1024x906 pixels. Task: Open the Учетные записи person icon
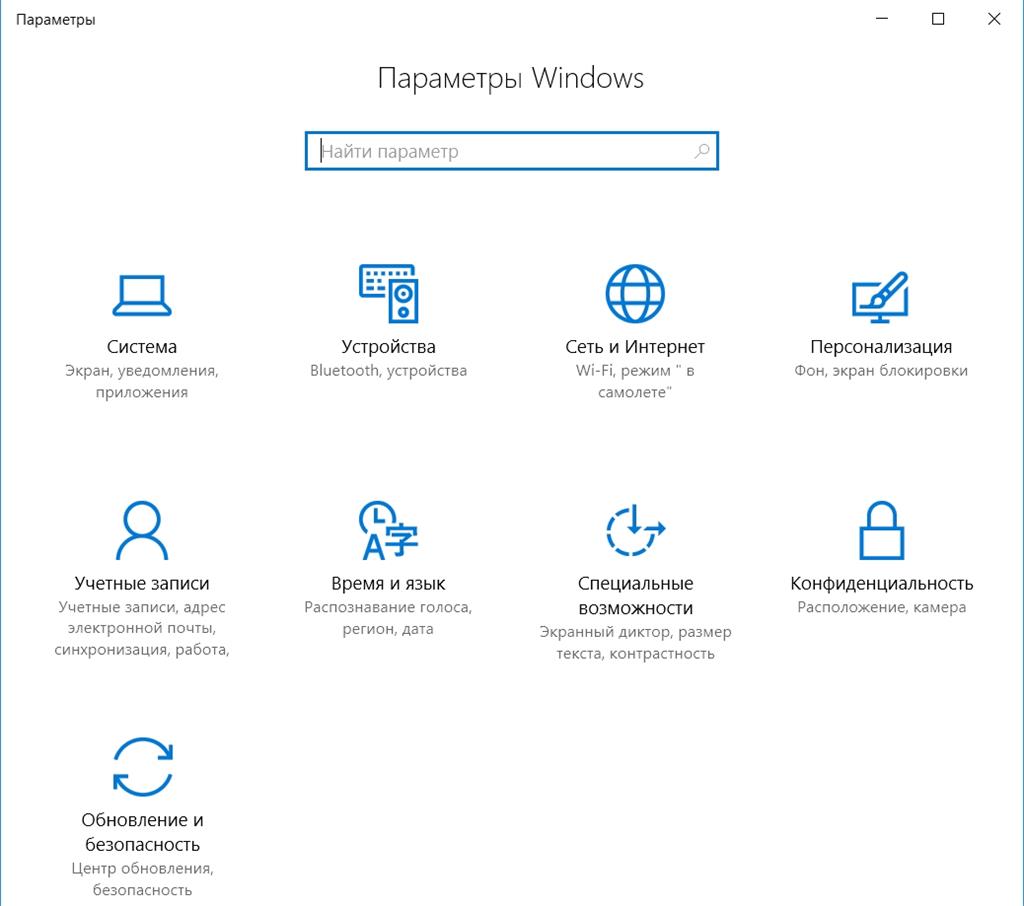tap(142, 530)
